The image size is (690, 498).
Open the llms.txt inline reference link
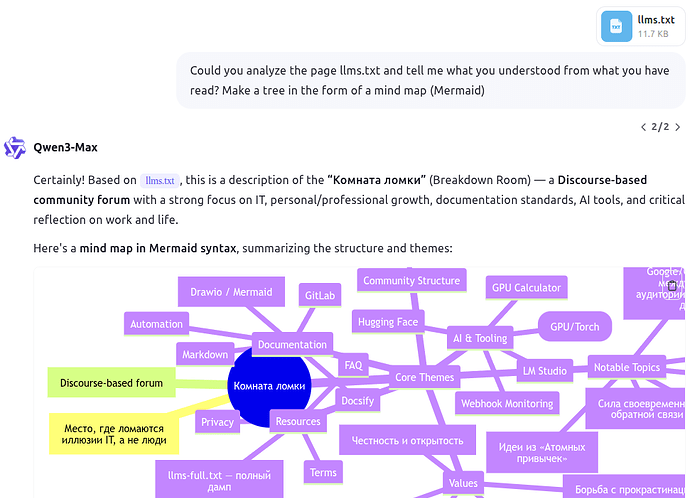click(160, 181)
